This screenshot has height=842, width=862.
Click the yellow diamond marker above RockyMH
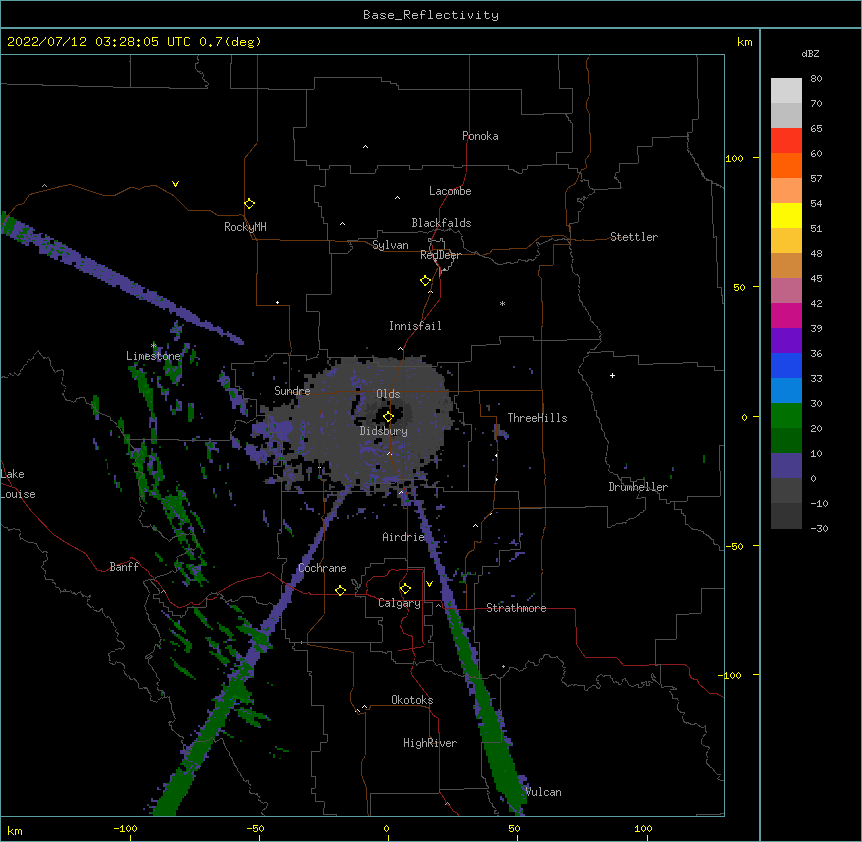[250, 204]
